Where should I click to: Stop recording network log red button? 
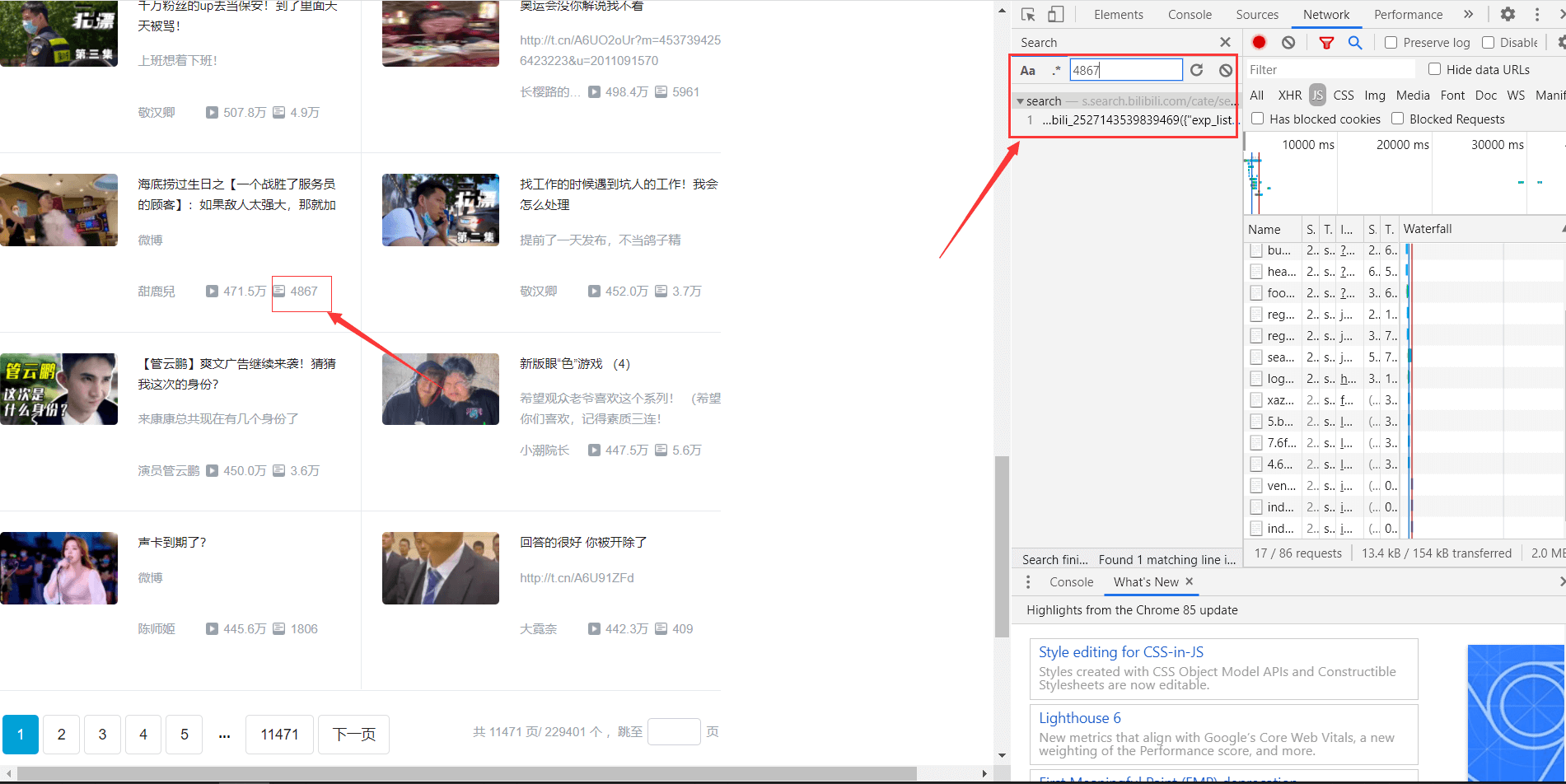(x=1259, y=42)
